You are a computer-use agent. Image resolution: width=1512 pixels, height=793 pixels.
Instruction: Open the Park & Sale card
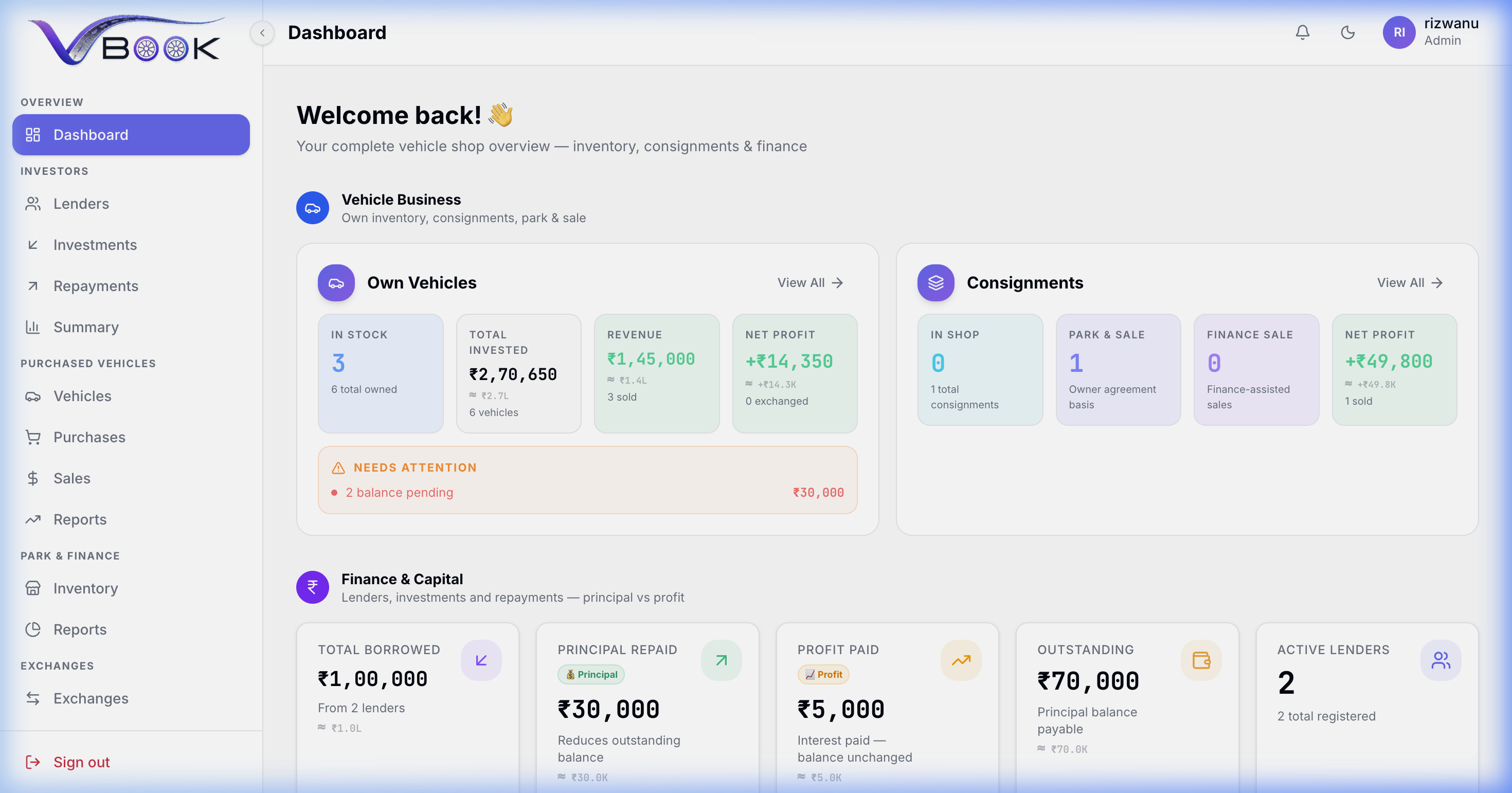pos(1118,370)
